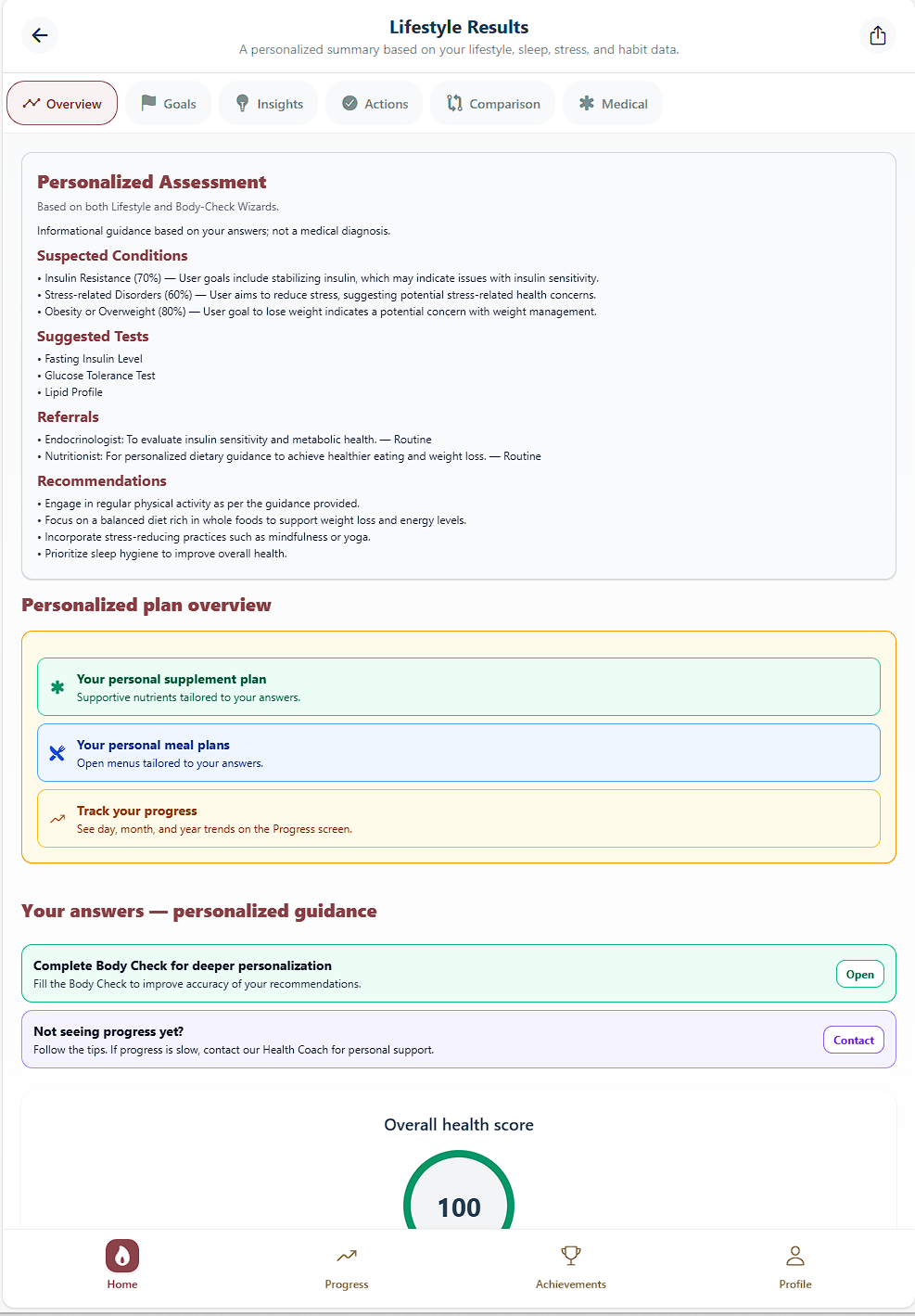Switch to the Goals tab
Screen dimensions: 915x1316
pyautogui.click(x=169, y=103)
